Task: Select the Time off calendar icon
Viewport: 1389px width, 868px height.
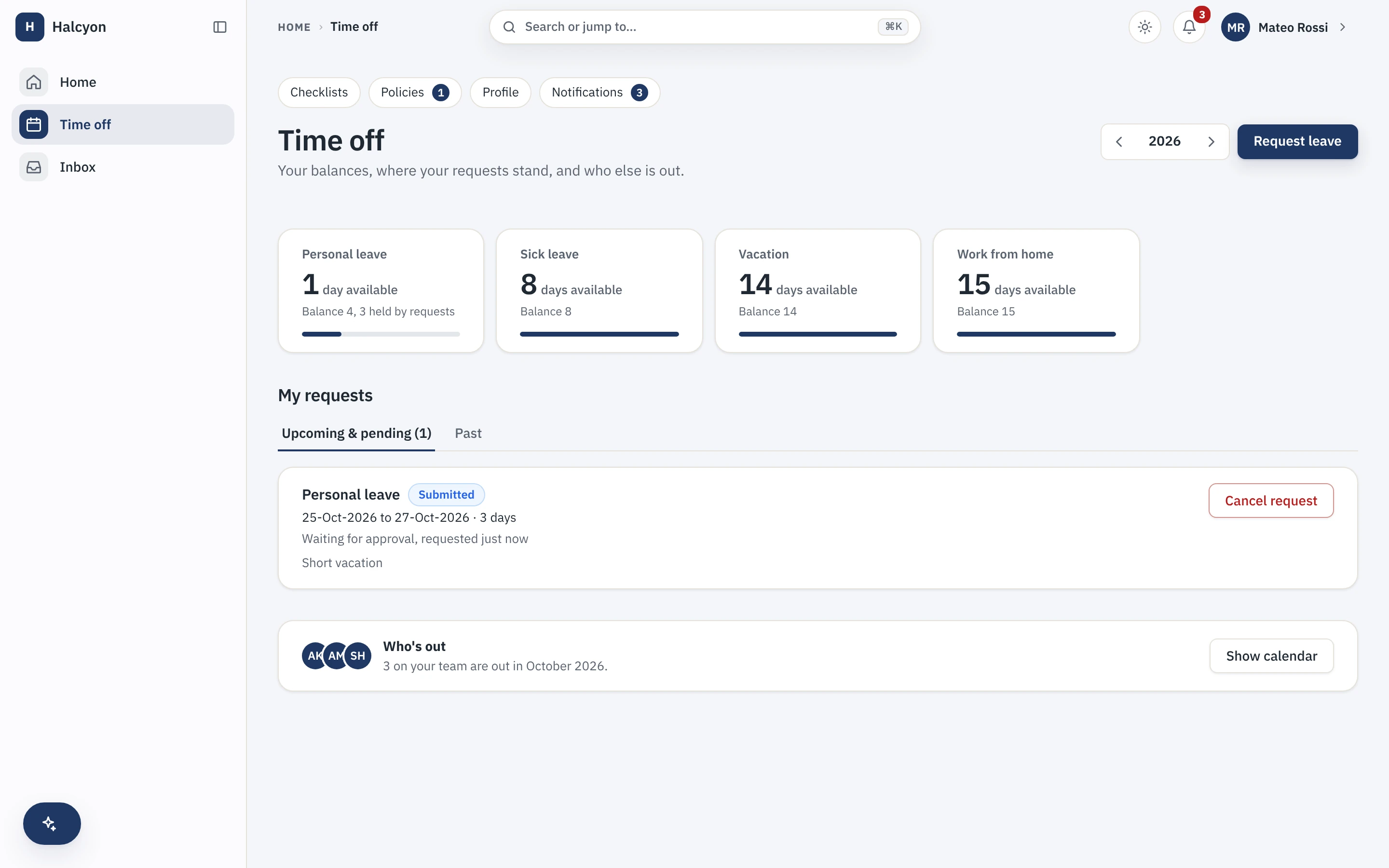Action: [34, 124]
